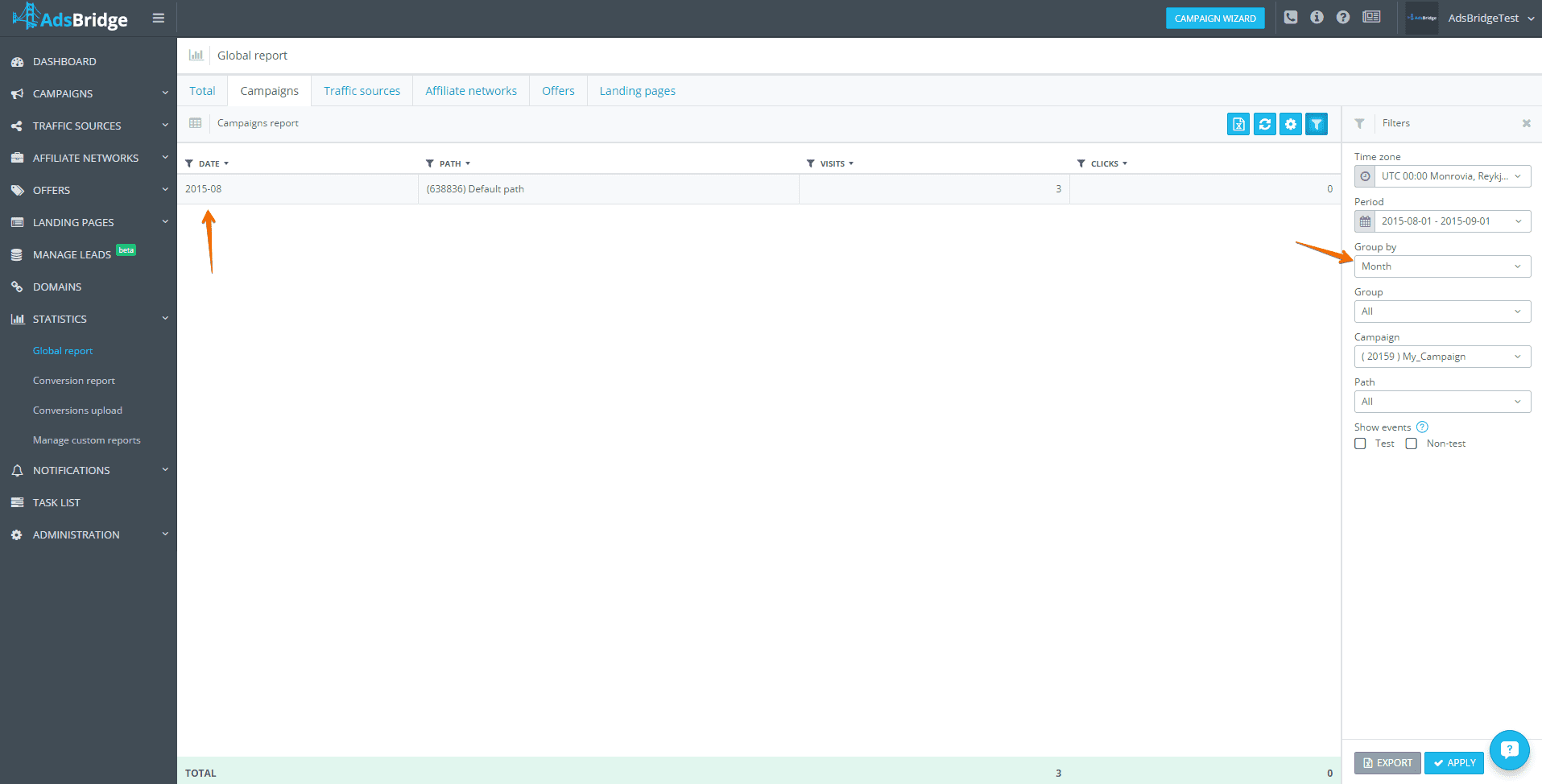
Task: Expand the Administration sidebar menu
Action: 89,534
